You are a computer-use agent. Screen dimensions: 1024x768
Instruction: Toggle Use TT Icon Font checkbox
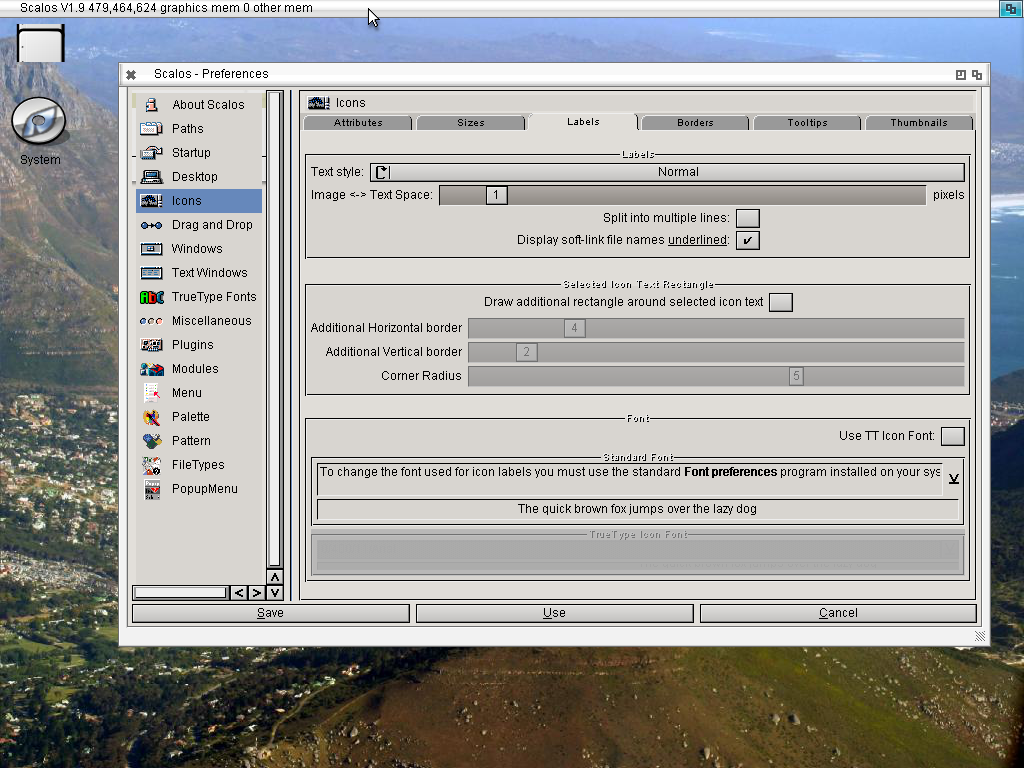[x=953, y=436]
